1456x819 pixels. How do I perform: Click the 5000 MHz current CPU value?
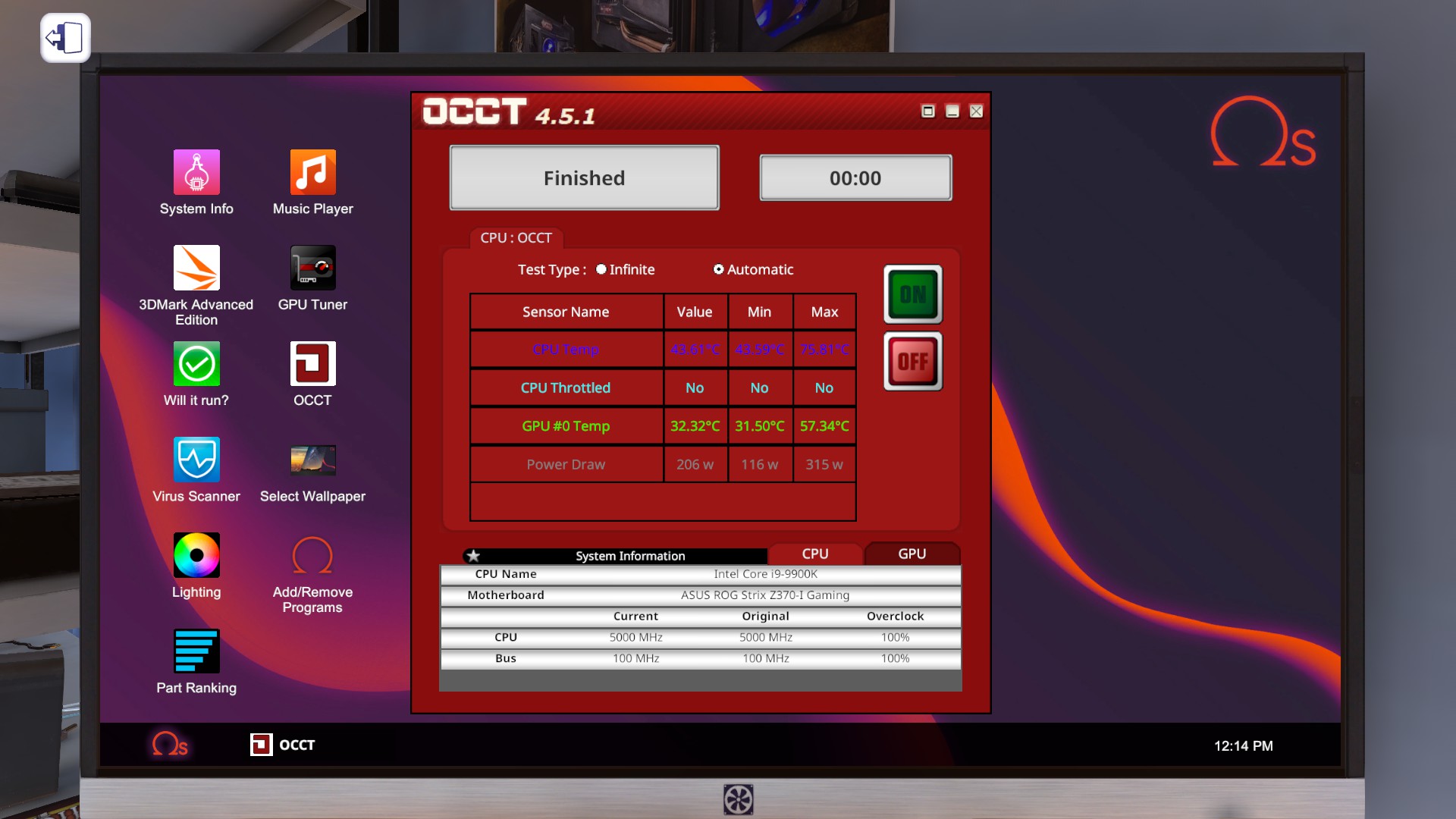point(635,638)
